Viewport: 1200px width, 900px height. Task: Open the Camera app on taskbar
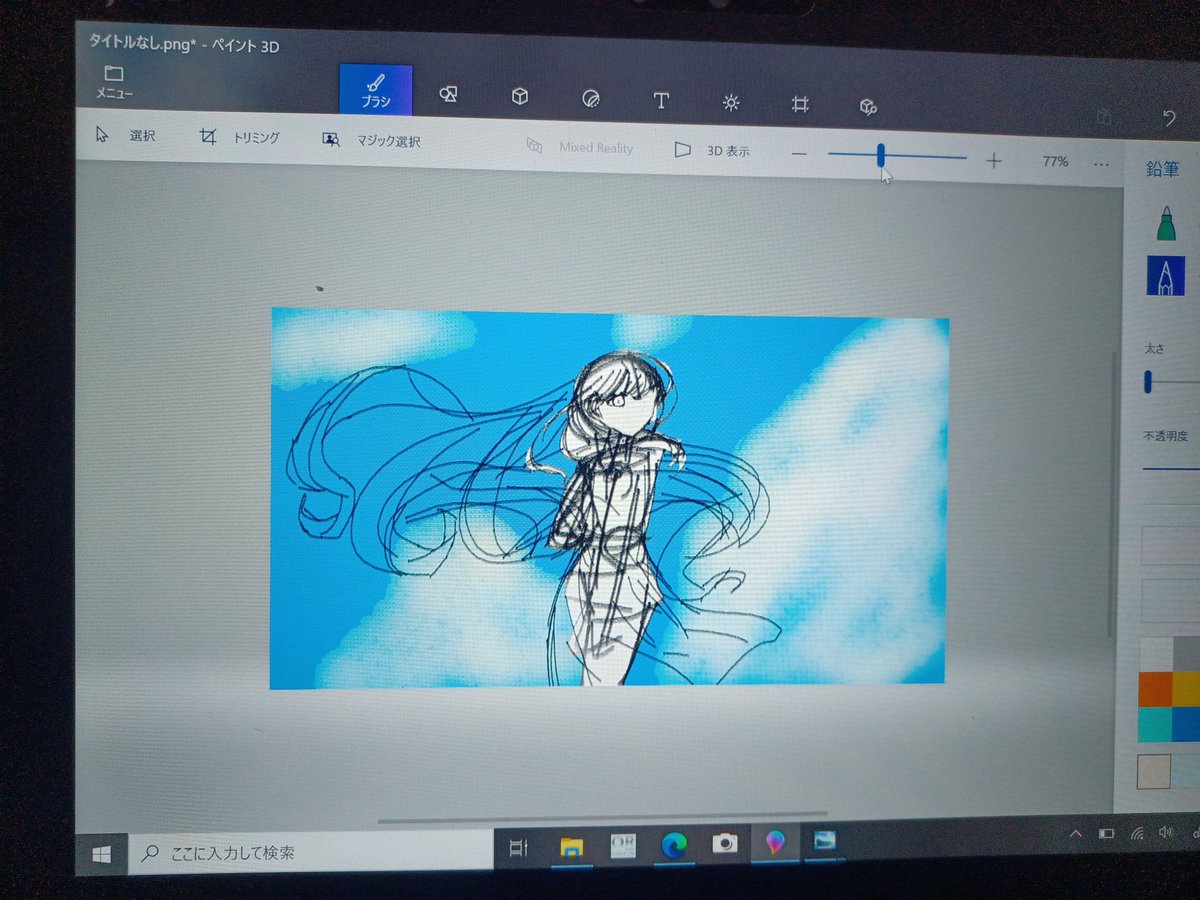[725, 844]
